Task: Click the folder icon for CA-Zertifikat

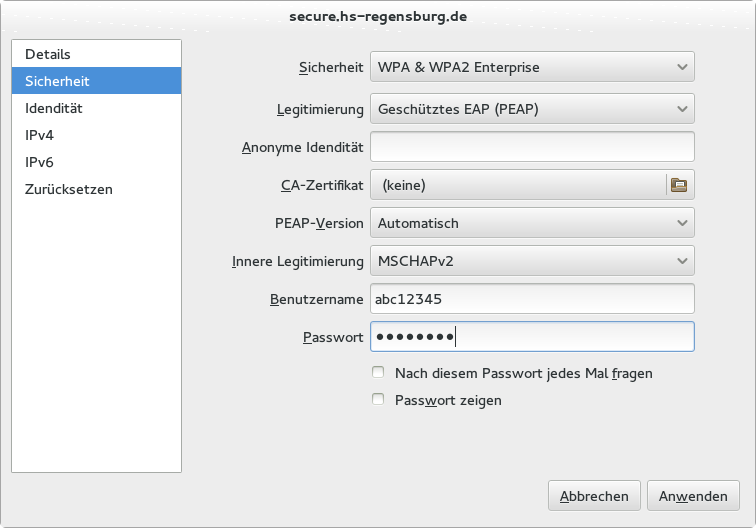Action: point(679,184)
